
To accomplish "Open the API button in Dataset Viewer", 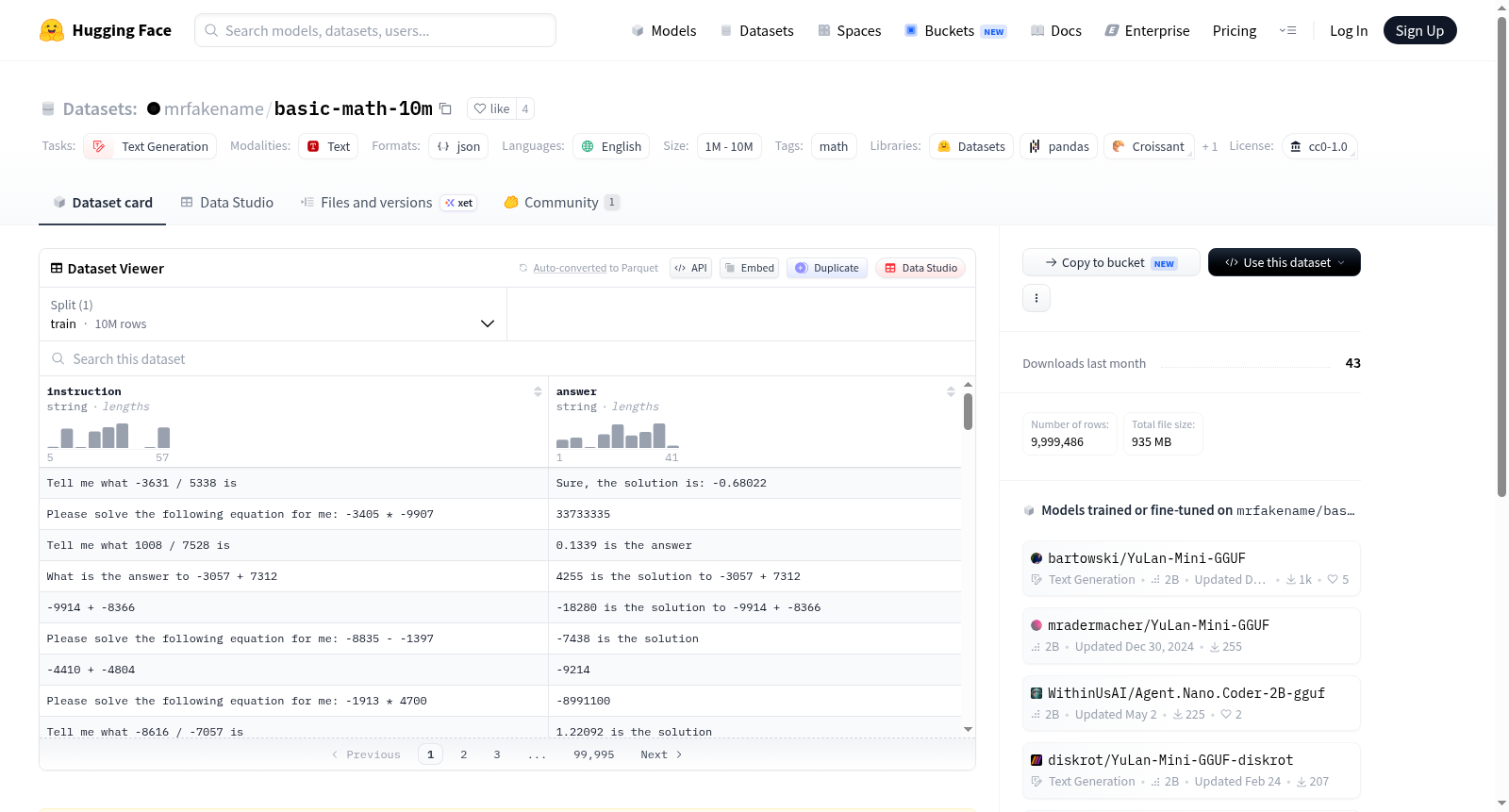I will click(690, 268).
